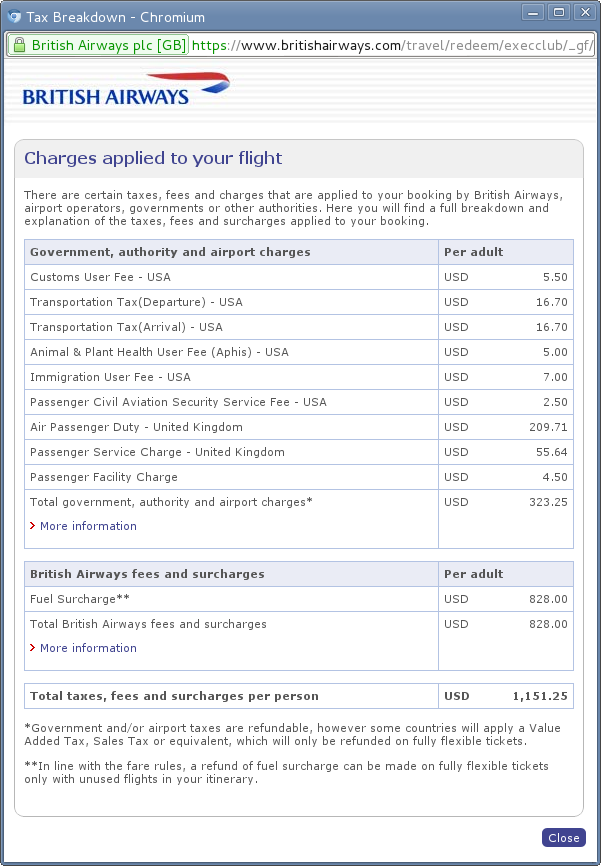Click the green padlock security icon
601x866 pixels.
point(18,46)
